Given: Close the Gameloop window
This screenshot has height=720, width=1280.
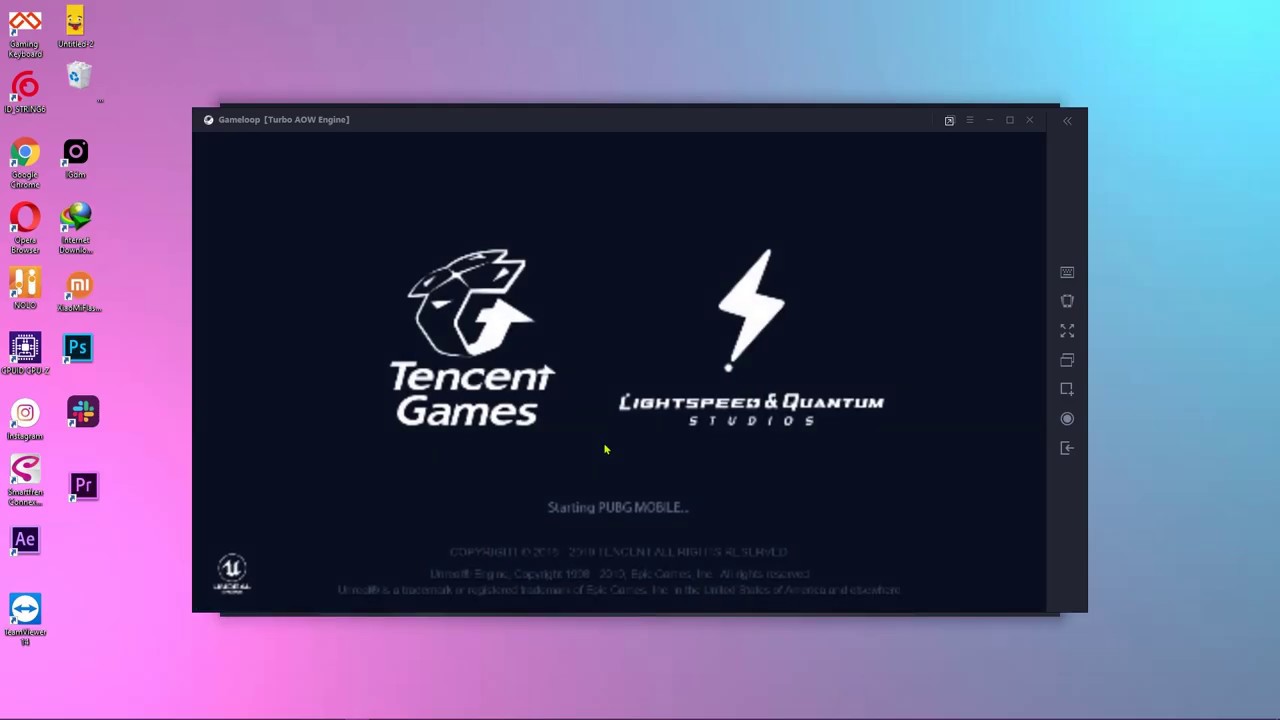Looking at the screenshot, I should coord(1029,120).
